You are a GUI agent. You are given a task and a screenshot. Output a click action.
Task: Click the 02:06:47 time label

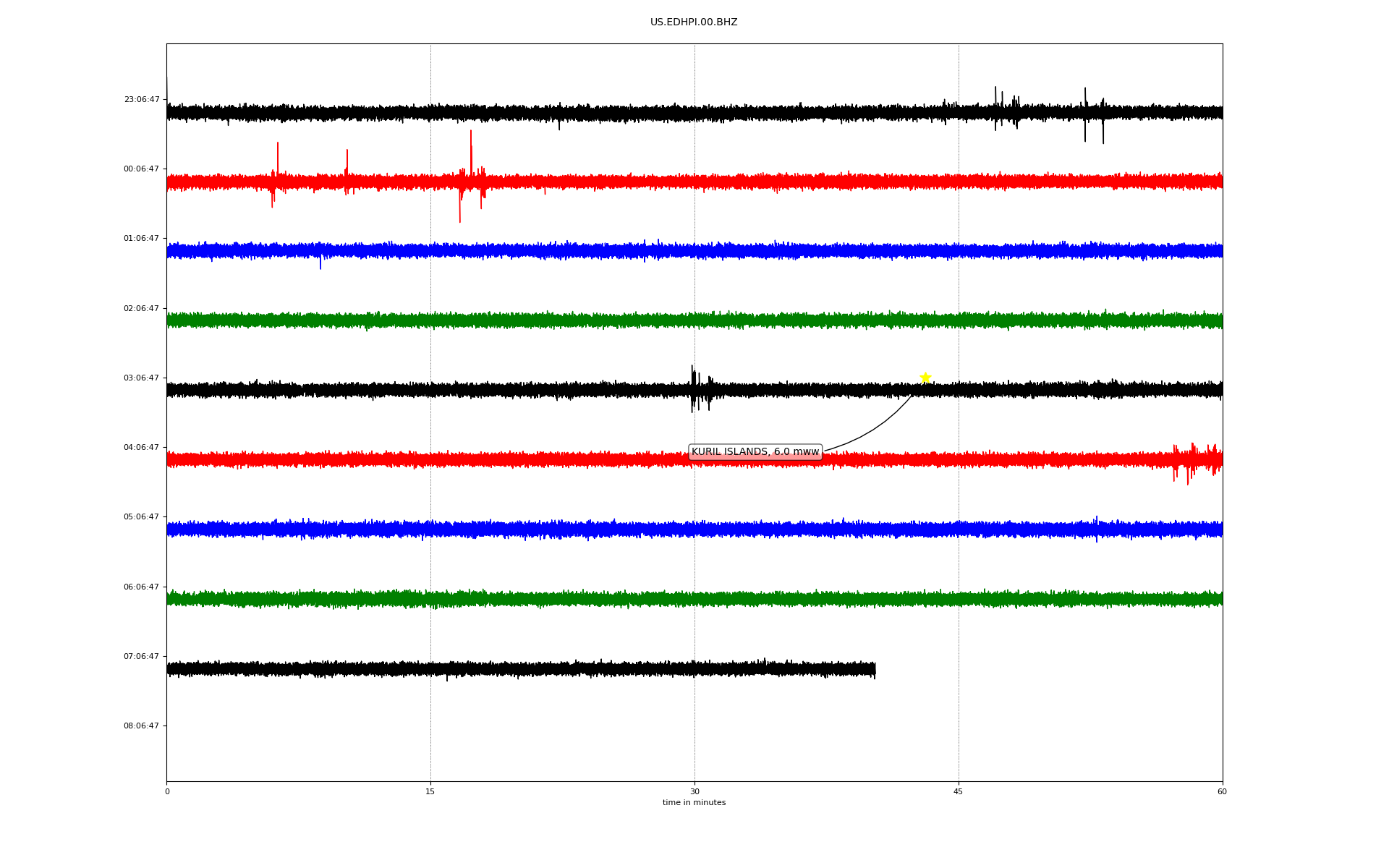coord(142,309)
